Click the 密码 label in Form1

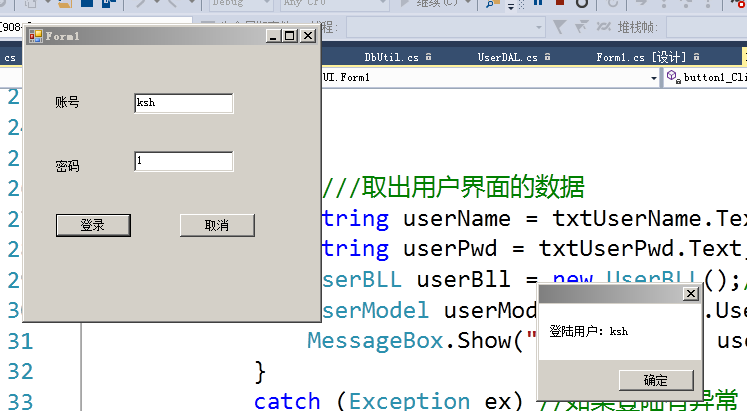click(x=67, y=166)
